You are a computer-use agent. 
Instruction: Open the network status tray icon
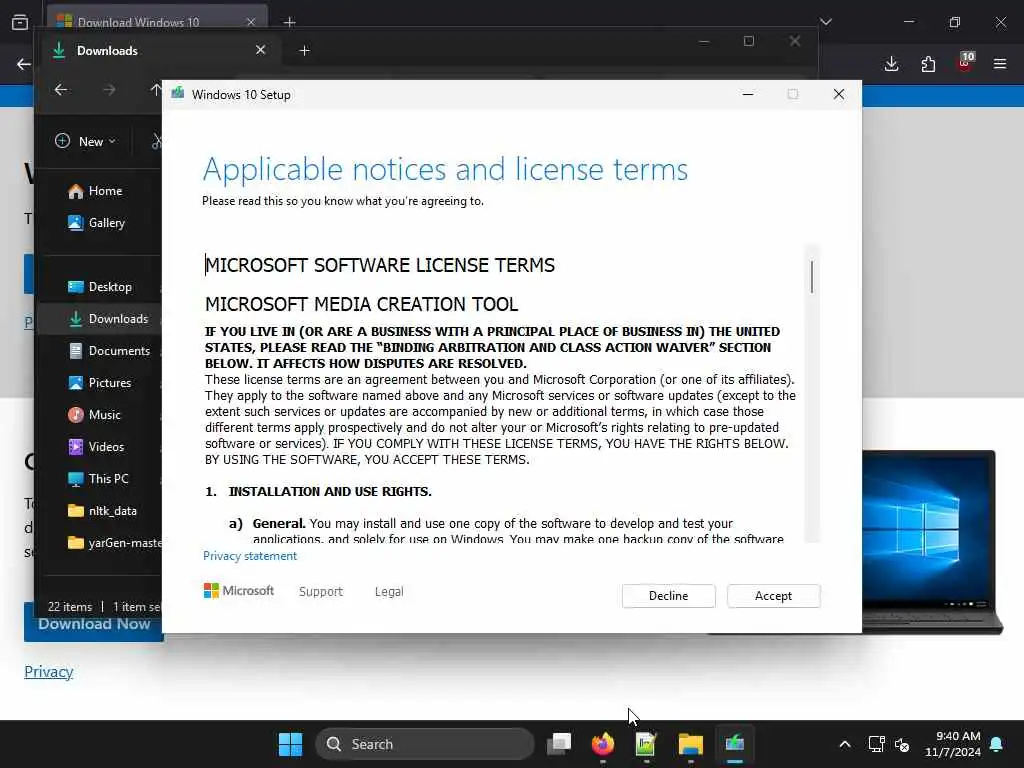pos(876,744)
